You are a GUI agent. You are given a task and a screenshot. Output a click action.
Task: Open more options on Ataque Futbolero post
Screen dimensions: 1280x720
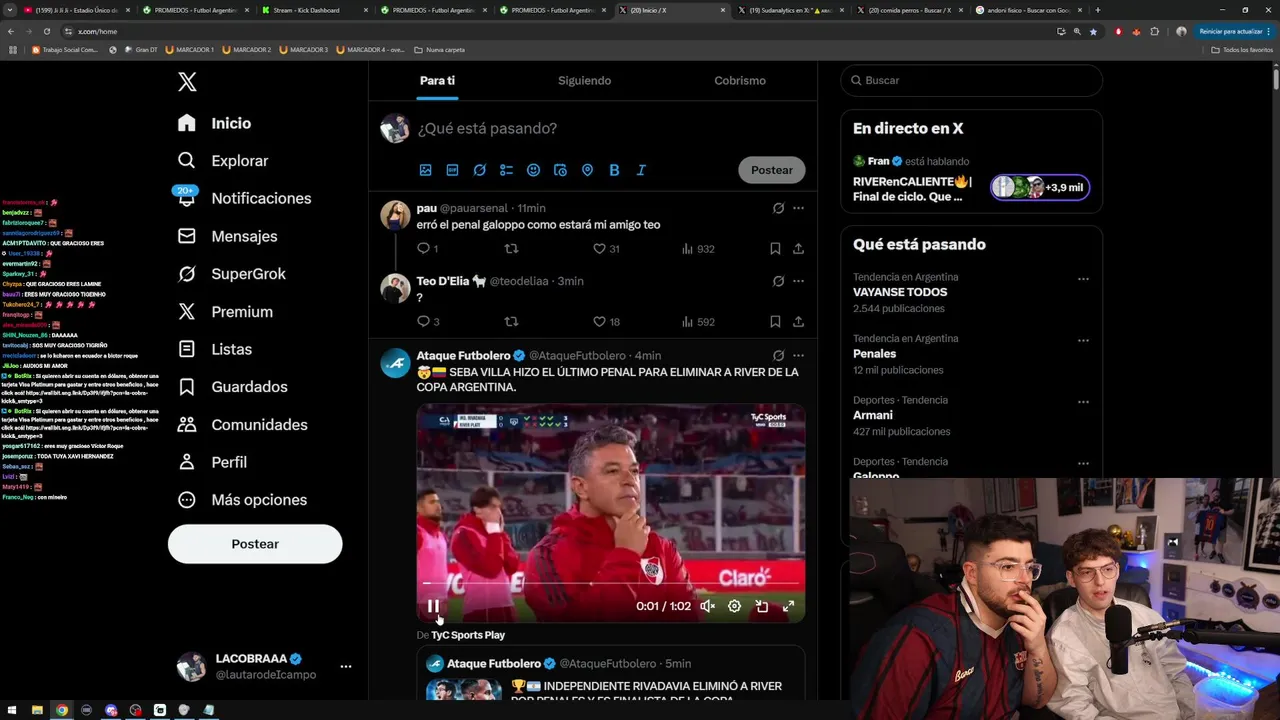798,355
